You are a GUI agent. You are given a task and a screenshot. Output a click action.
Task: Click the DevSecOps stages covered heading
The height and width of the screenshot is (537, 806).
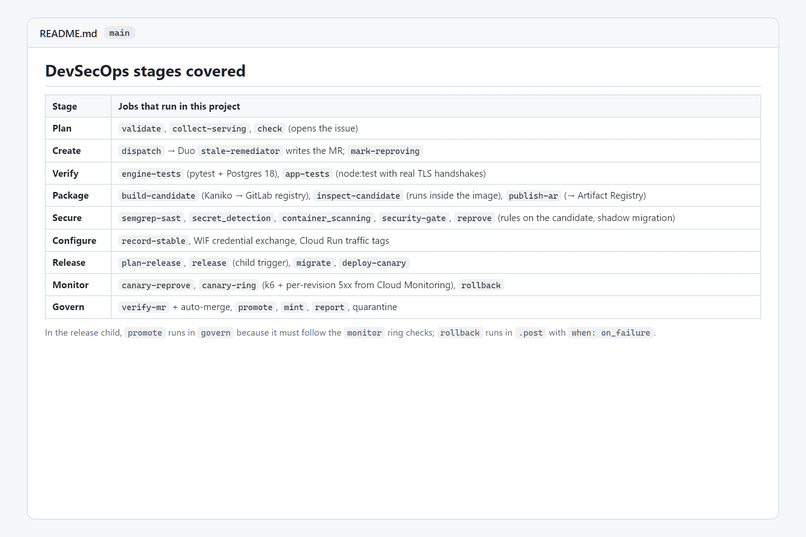coord(145,71)
